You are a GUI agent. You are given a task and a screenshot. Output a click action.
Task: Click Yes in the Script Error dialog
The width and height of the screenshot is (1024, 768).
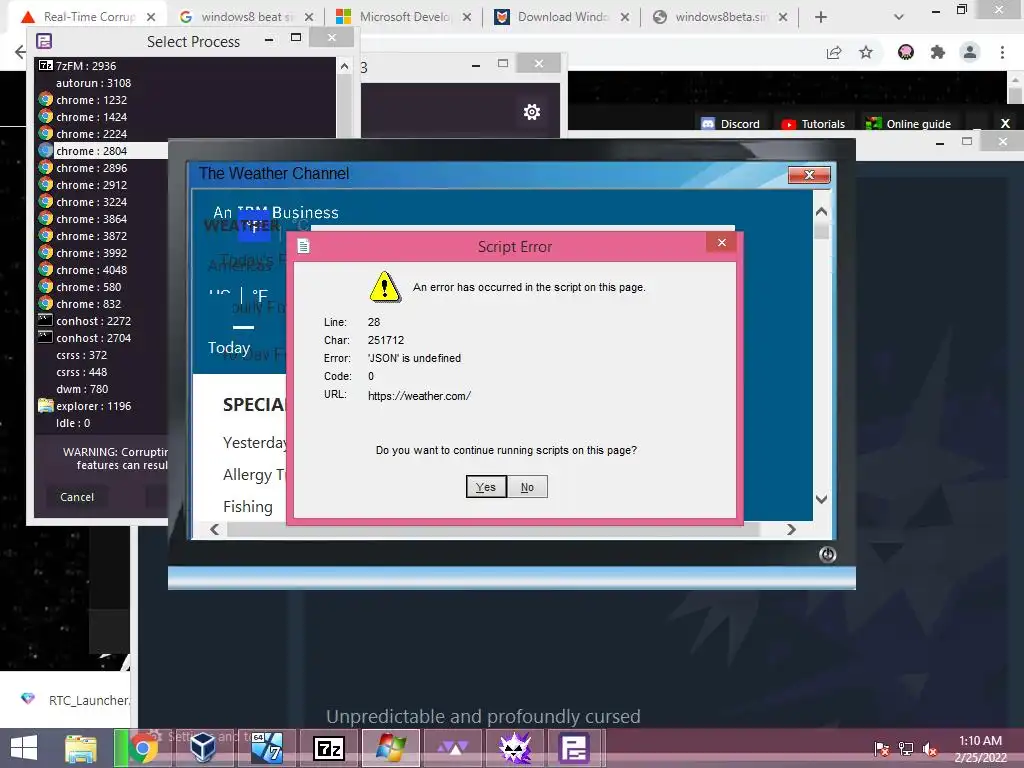point(486,487)
